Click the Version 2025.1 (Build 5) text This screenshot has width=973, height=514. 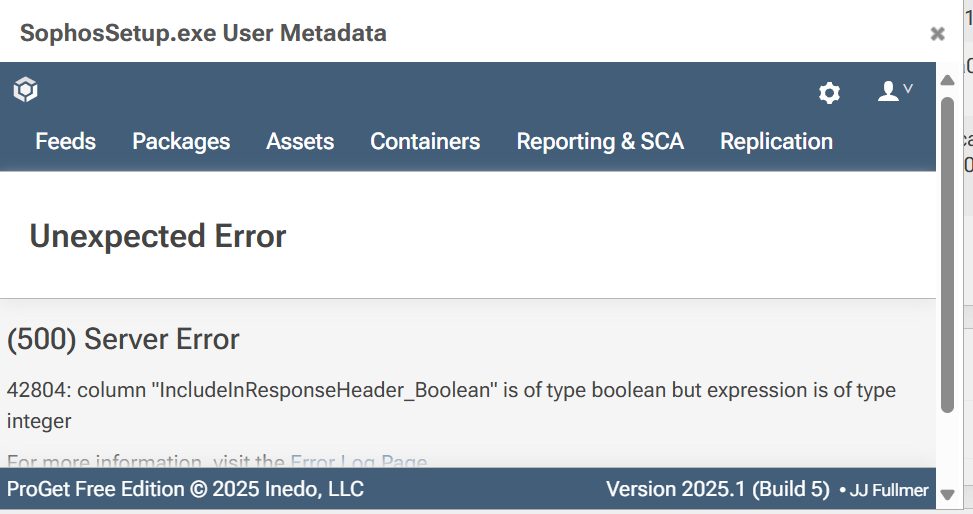tap(718, 489)
